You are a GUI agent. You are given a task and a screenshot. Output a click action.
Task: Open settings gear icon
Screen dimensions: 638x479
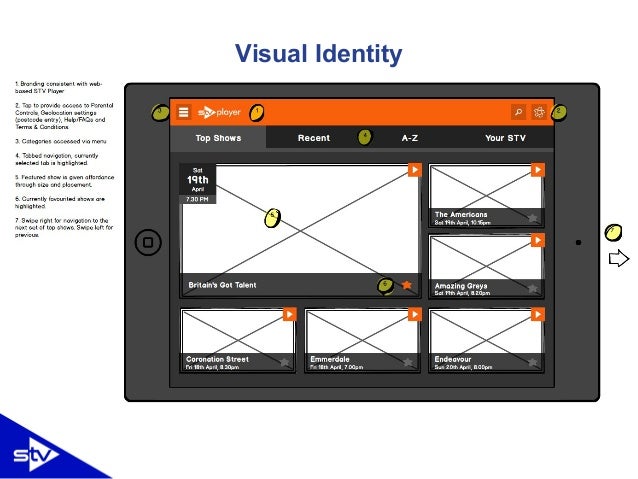pos(539,112)
